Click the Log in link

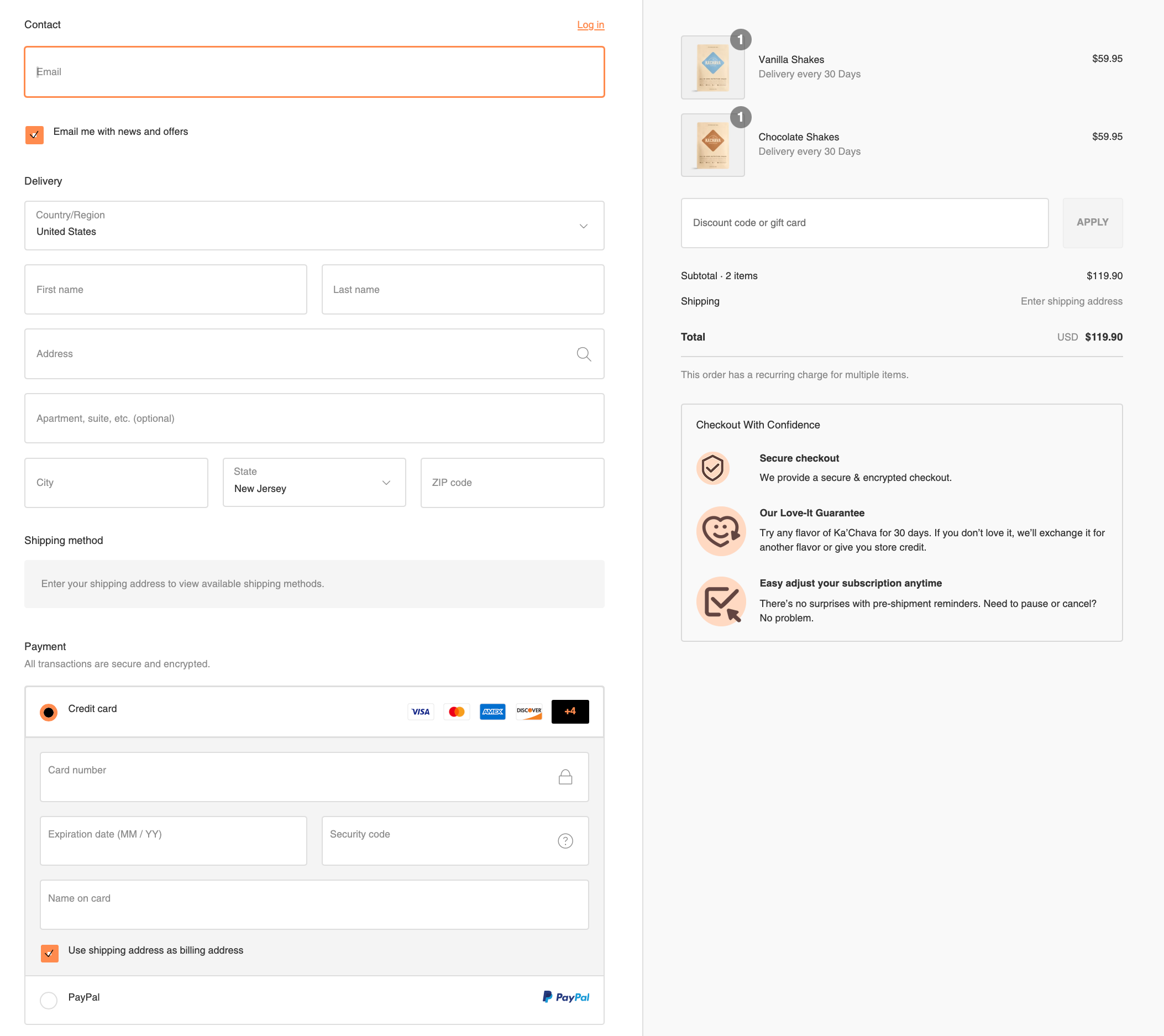[x=590, y=24]
